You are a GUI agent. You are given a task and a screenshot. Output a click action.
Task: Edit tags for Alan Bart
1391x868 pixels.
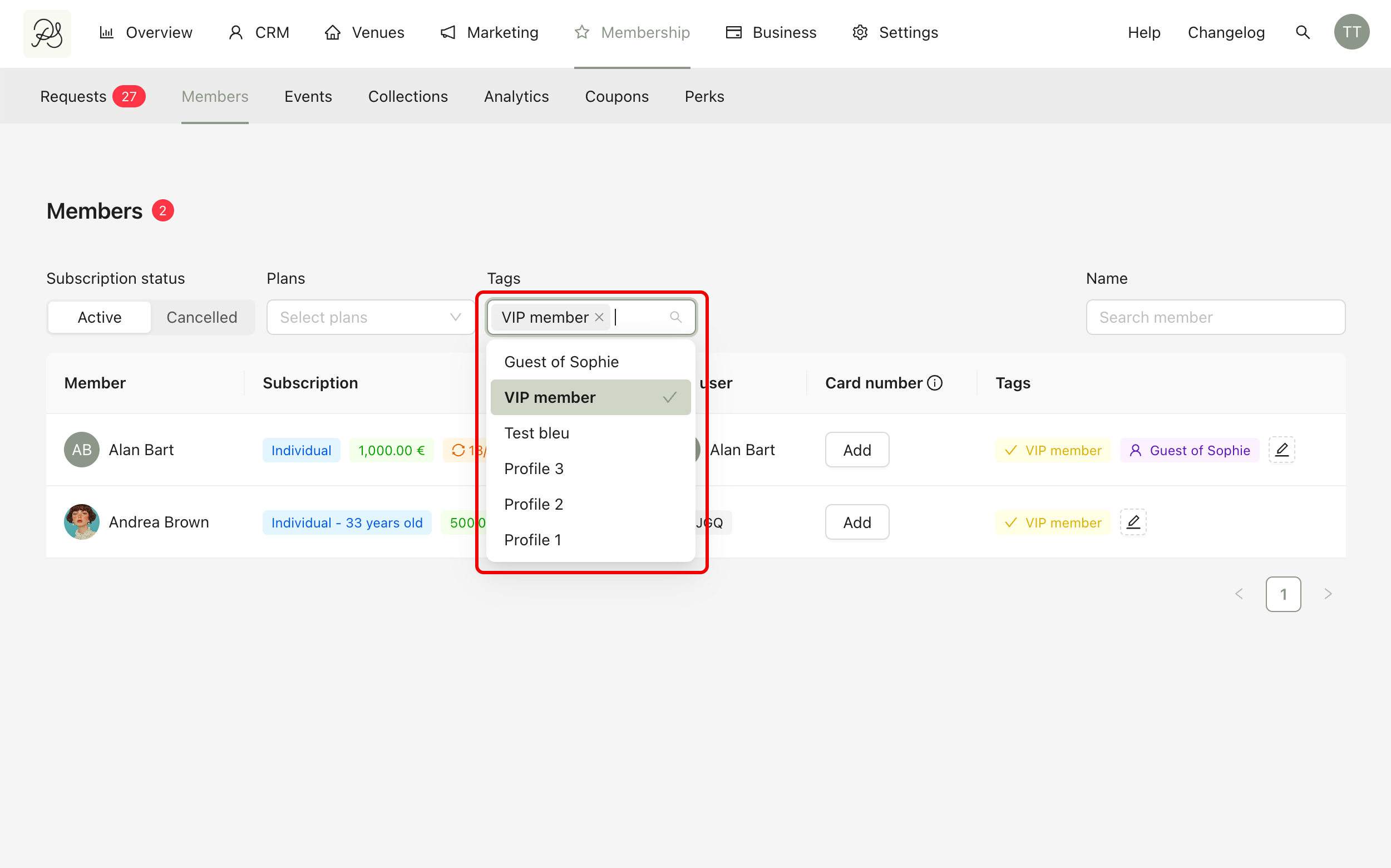[1281, 450]
